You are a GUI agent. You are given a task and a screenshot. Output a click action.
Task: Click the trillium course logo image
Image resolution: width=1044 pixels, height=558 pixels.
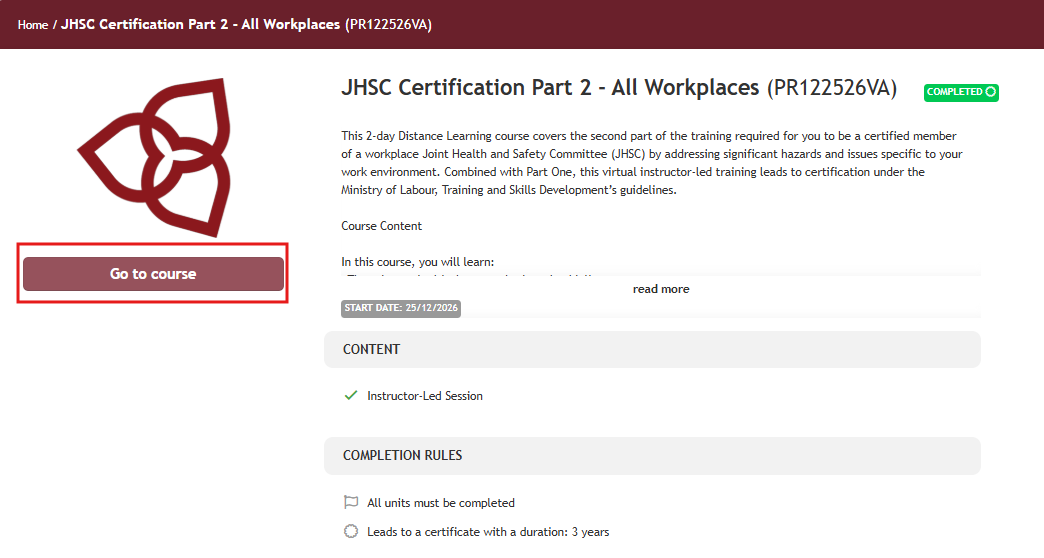[x=154, y=157]
